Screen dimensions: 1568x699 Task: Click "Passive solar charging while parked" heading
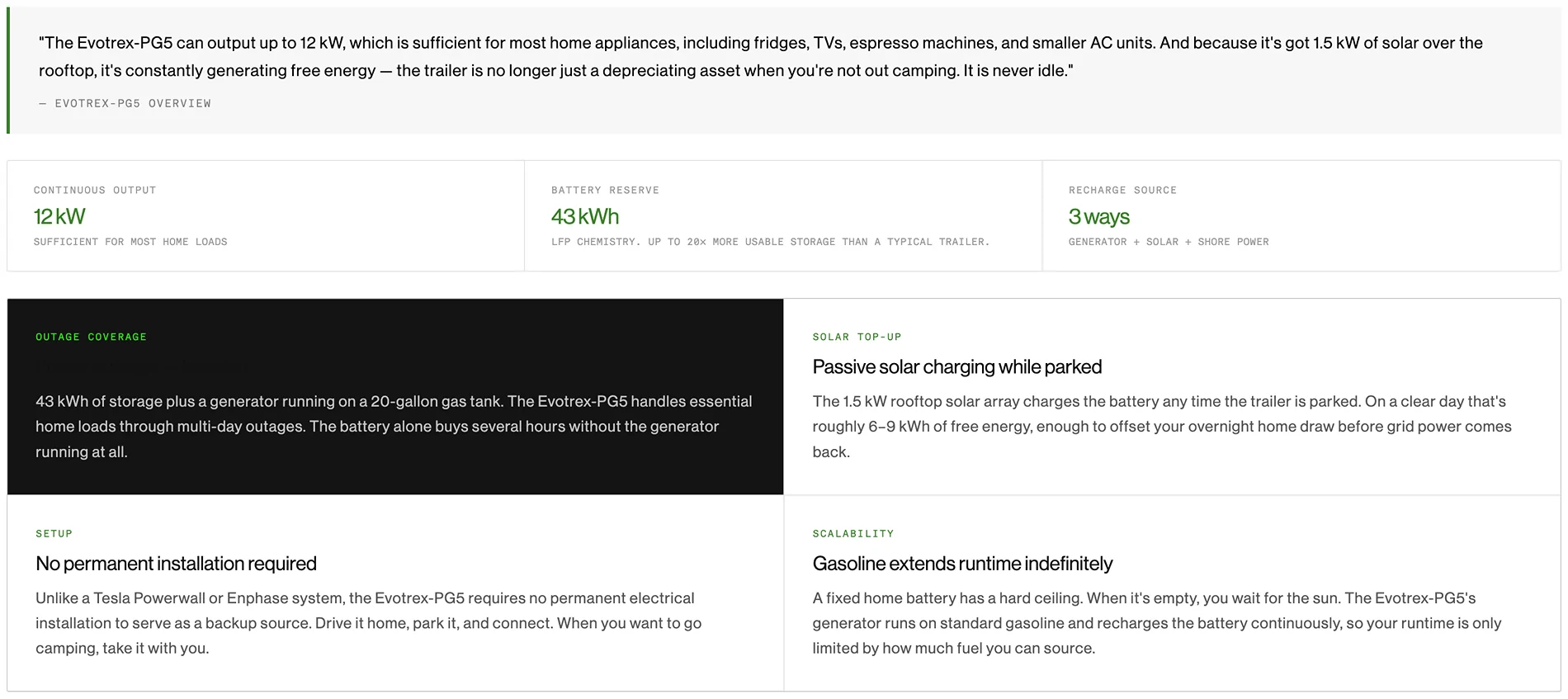[957, 366]
